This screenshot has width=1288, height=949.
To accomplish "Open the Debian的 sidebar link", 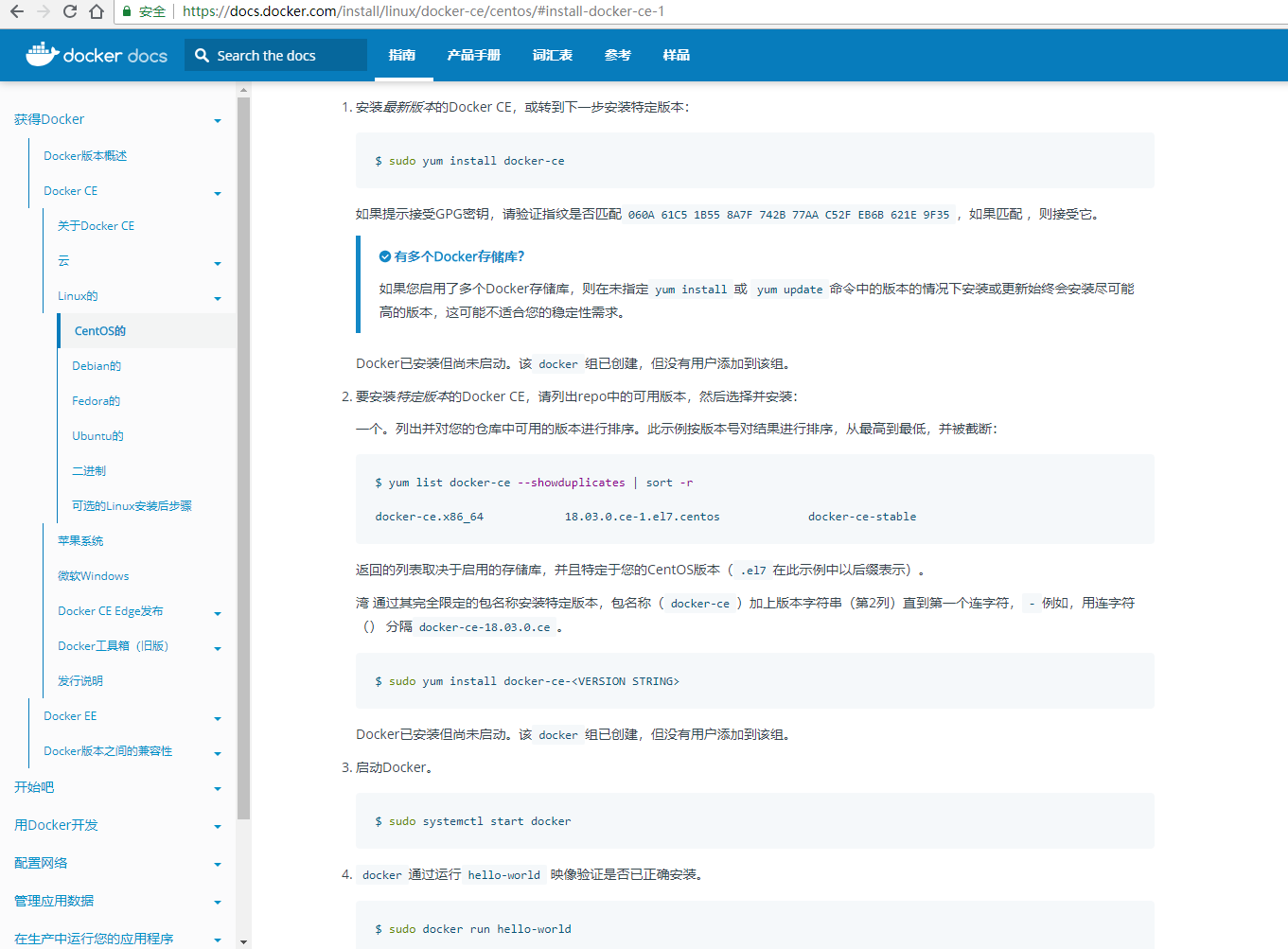I will [97, 366].
